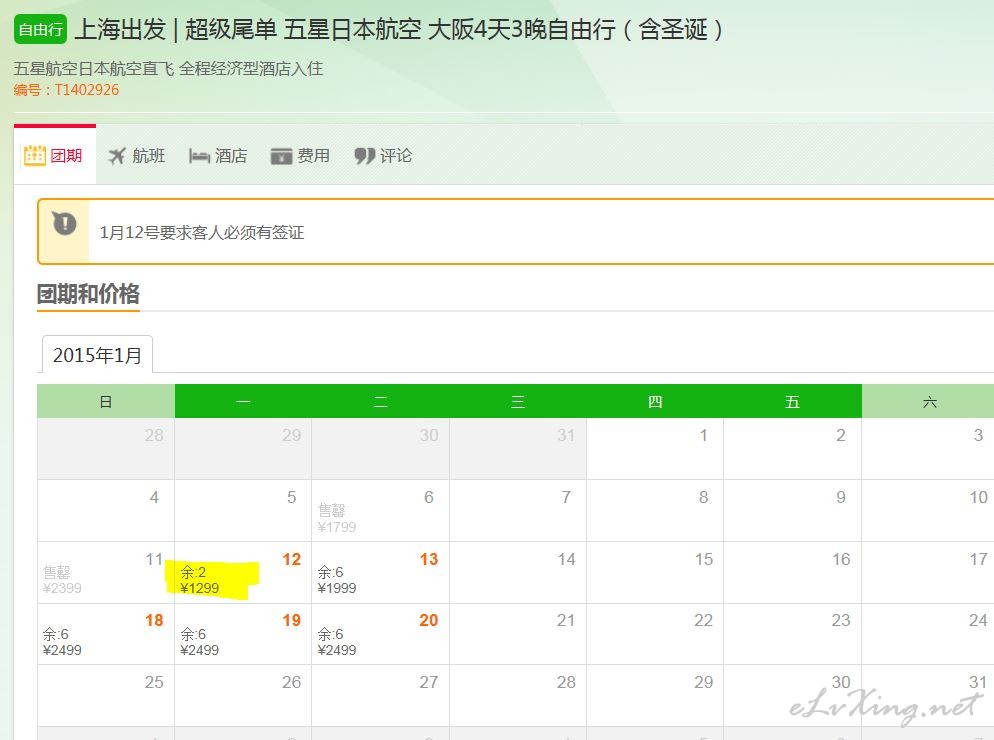
Task: Click sold-out January 11 cell ¥2399
Action: coord(106,572)
